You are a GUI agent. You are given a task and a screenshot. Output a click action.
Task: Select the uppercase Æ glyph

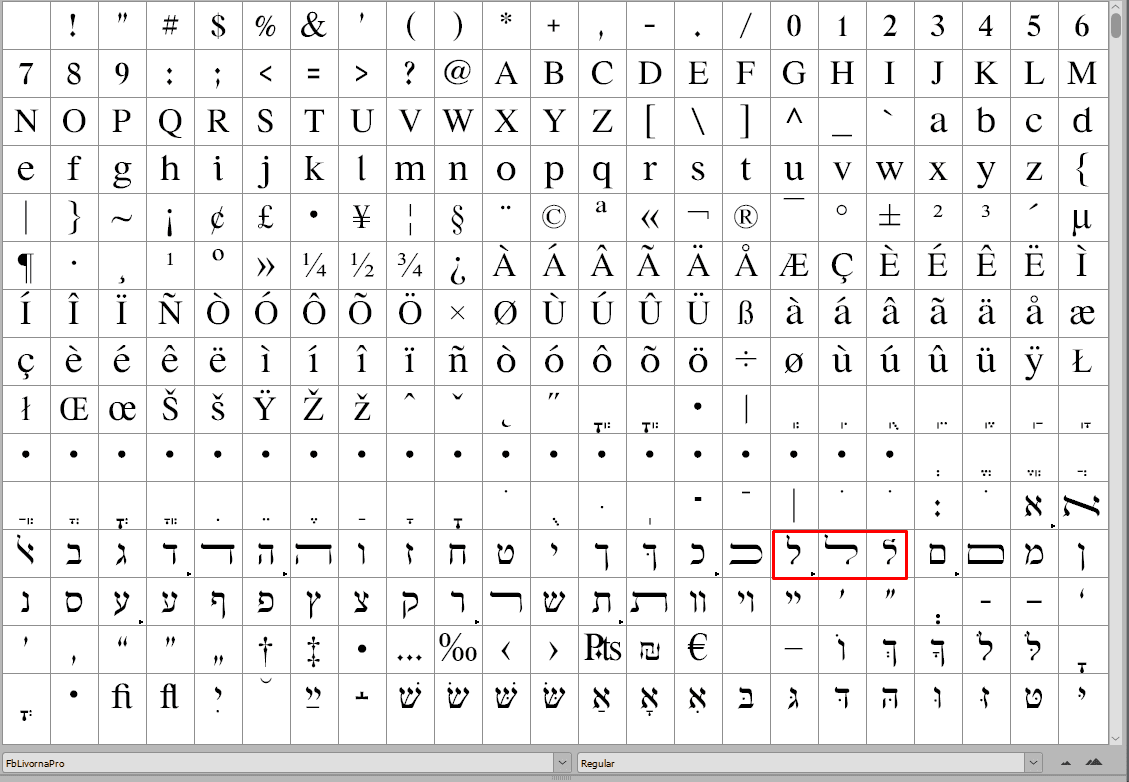tap(794, 266)
